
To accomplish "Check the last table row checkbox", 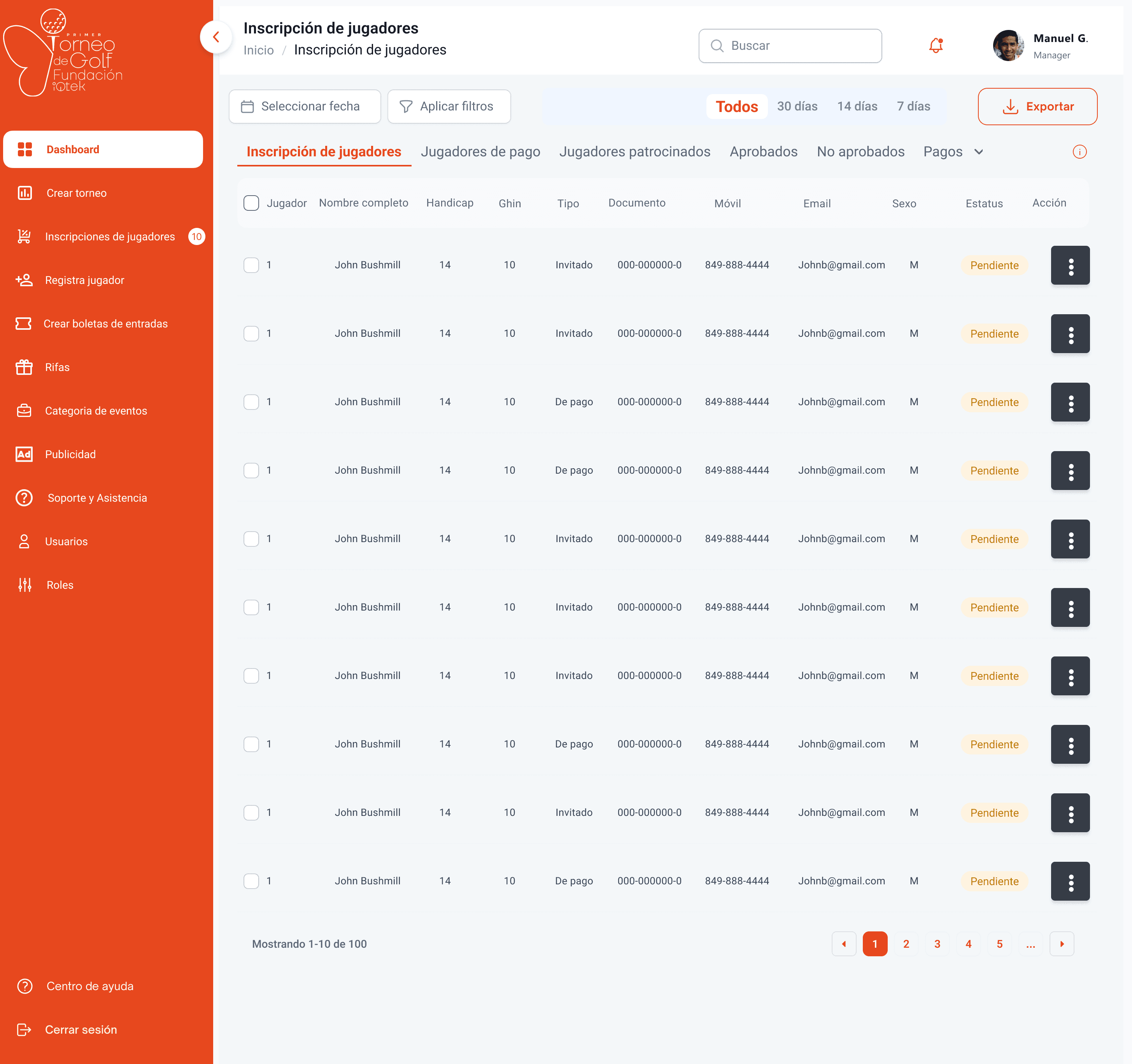I will point(251,881).
